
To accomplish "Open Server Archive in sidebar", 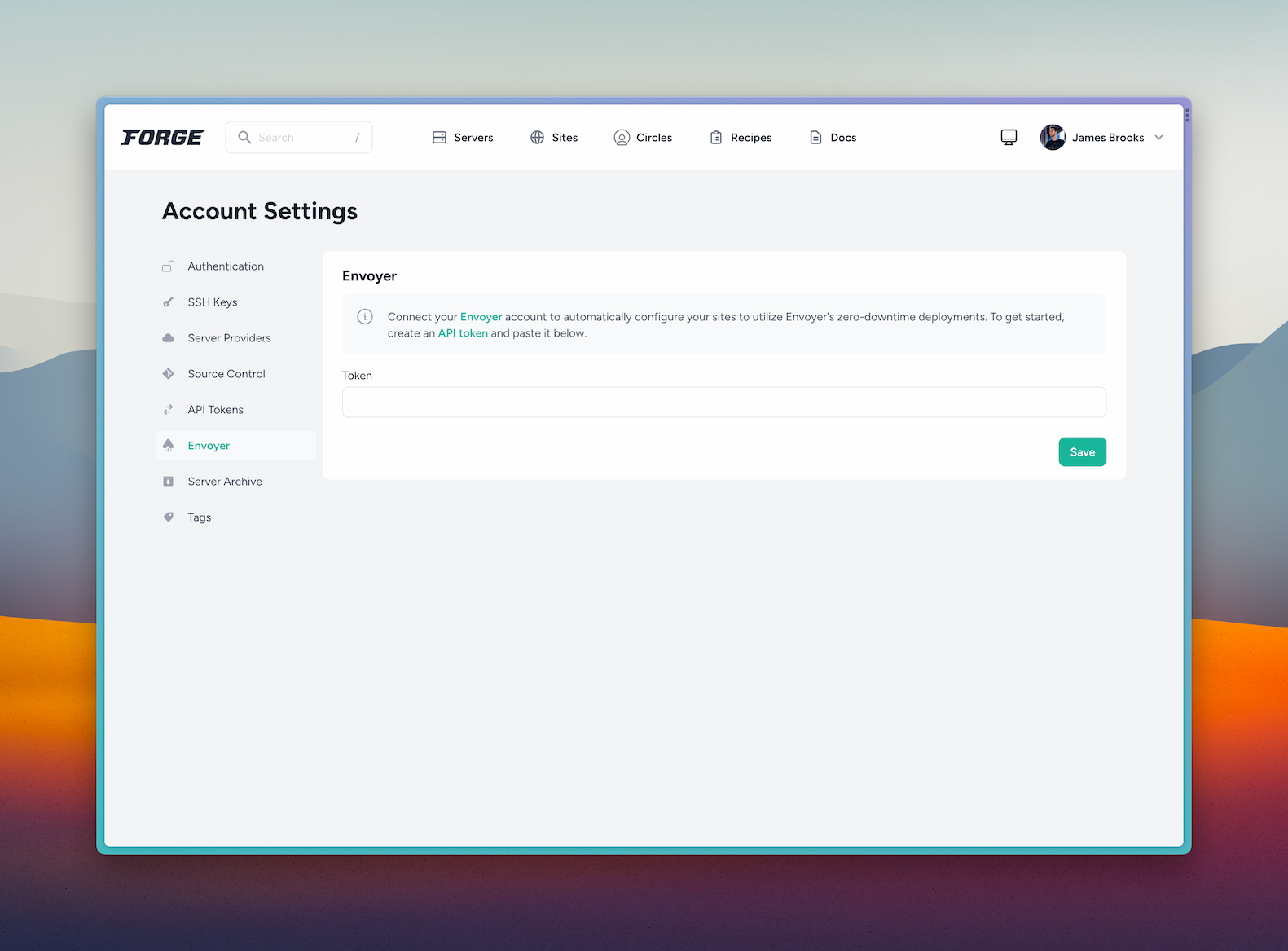I will tap(235, 481).
